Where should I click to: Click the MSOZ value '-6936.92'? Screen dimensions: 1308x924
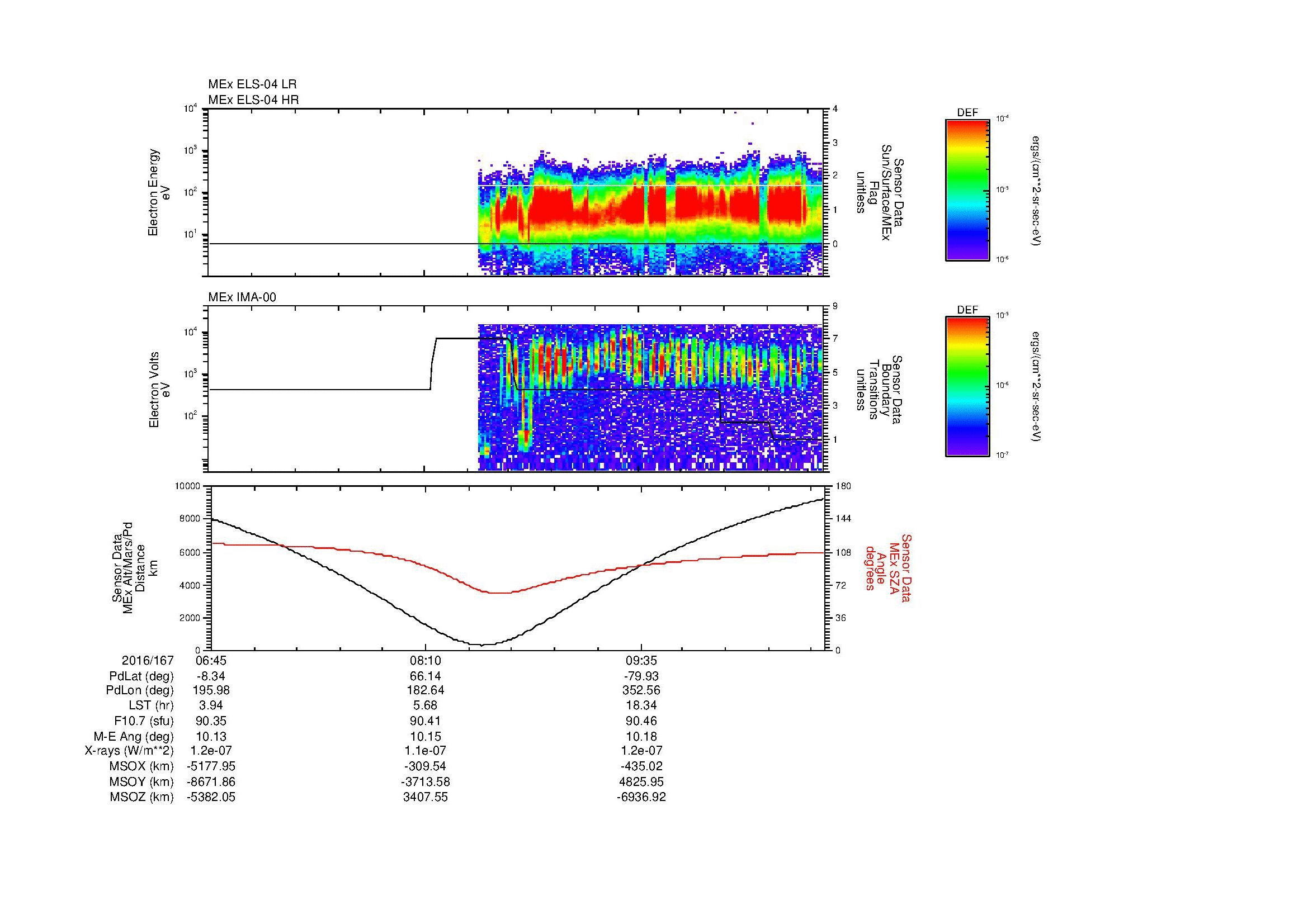coord(641,797)
